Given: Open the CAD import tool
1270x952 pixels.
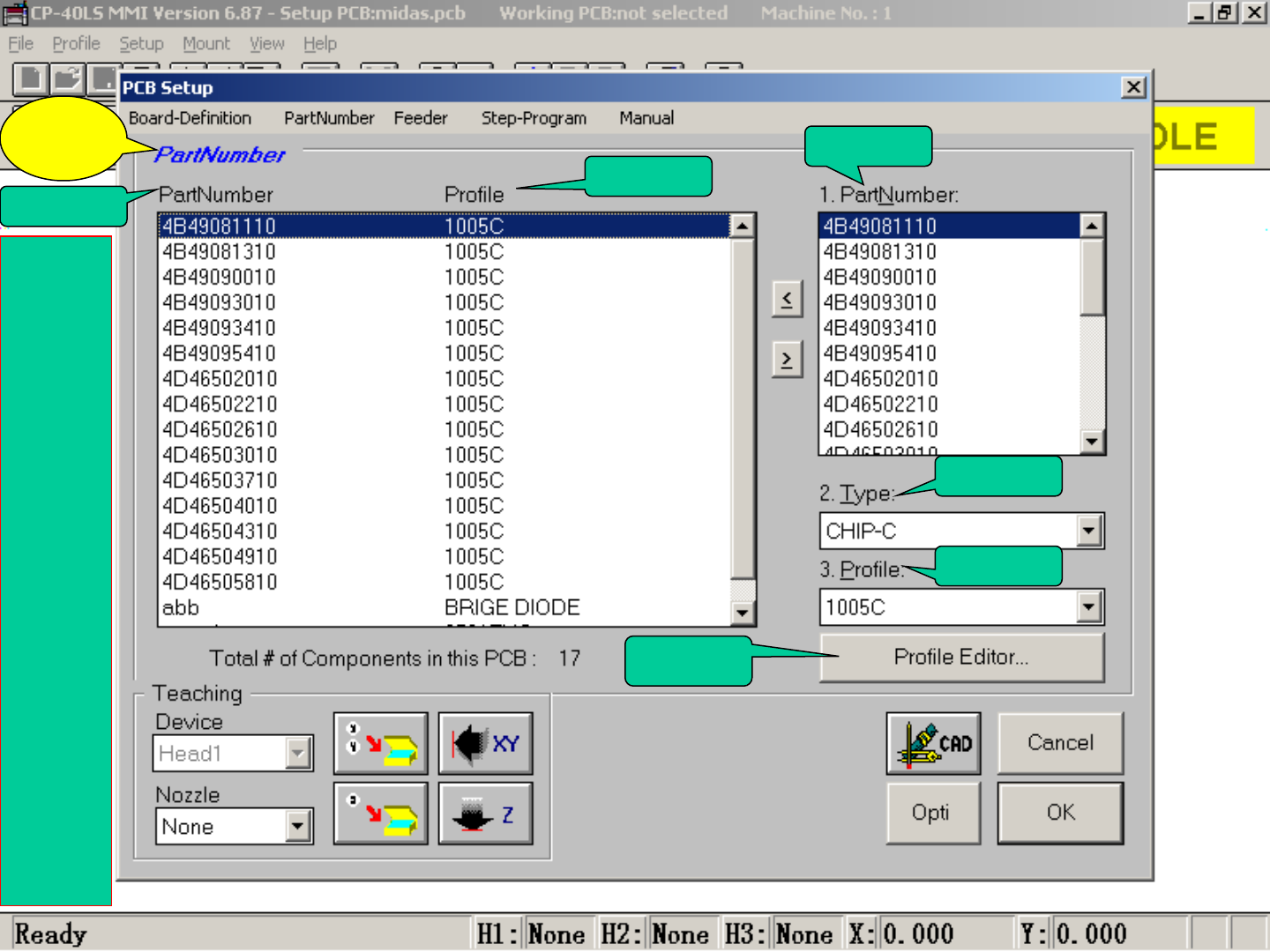Looking at the screenshot, I should (933, 743).
